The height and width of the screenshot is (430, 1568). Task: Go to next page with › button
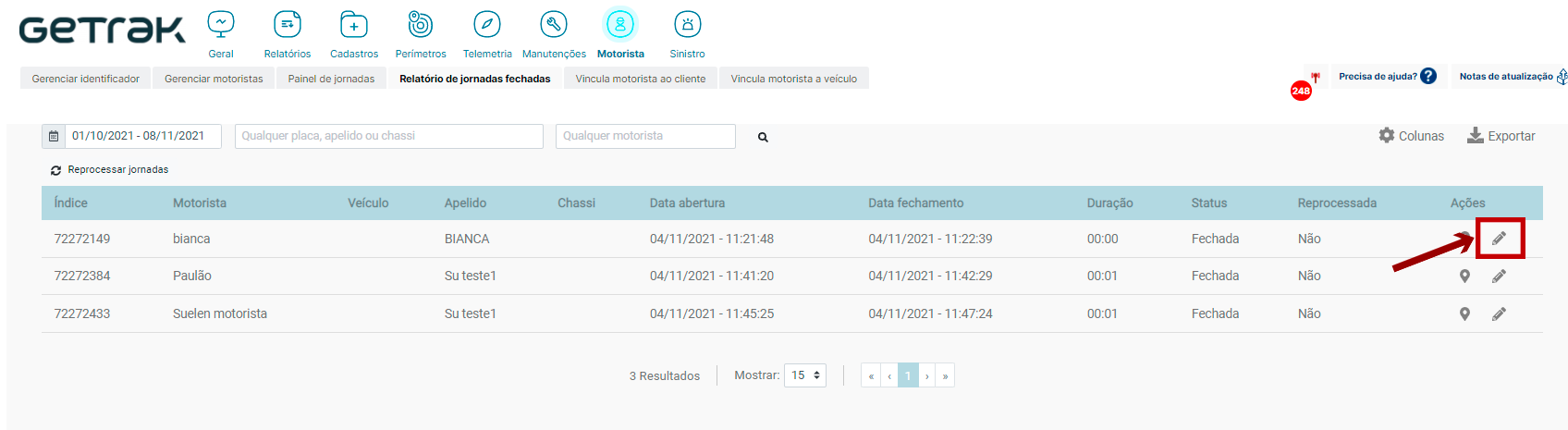pos(927,375)
